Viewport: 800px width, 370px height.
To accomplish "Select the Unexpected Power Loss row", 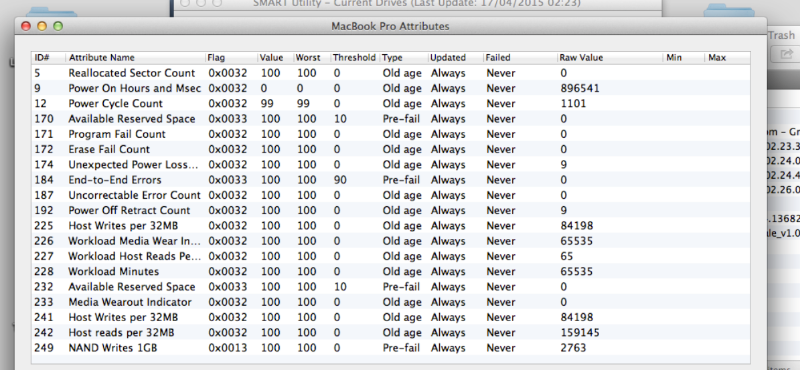I will pos(391,165).
